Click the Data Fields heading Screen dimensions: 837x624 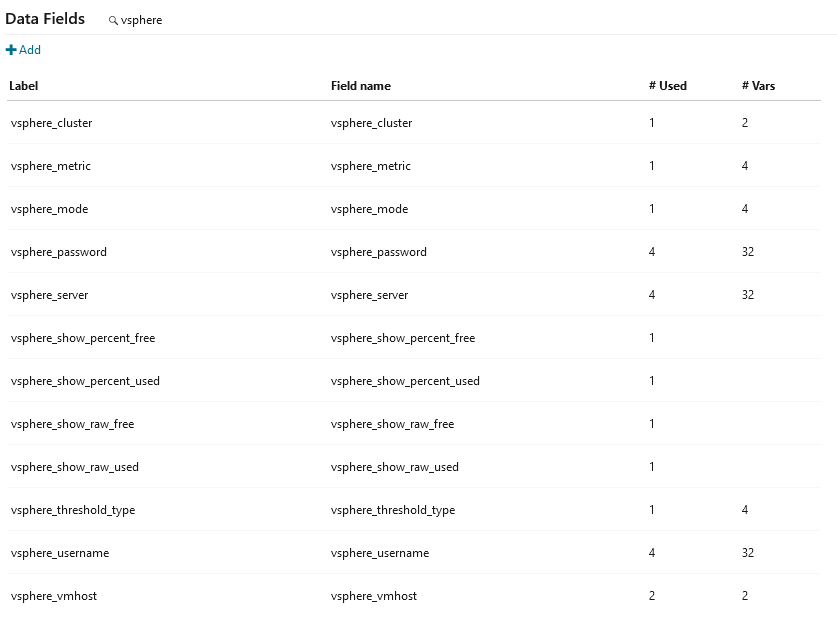45,19
